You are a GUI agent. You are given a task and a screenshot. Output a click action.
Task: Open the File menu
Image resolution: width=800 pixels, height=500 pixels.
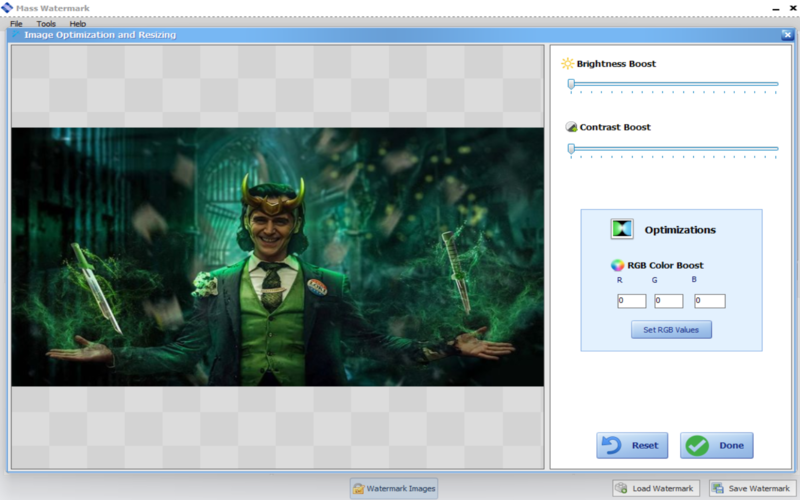(x=16, y=23)
